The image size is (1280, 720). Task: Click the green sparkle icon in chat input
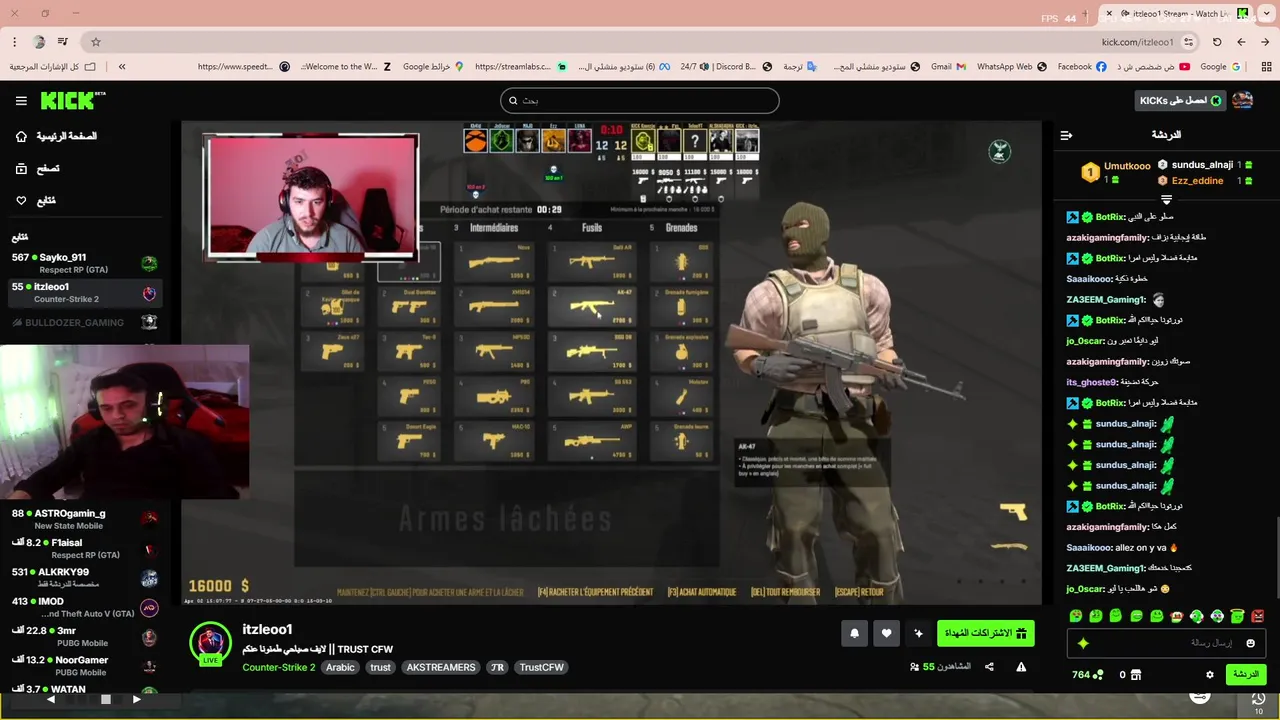click(1083, 644)
